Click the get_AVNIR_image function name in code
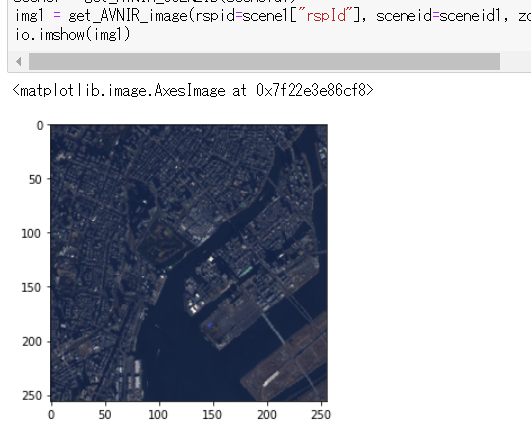 click(128, 16)
